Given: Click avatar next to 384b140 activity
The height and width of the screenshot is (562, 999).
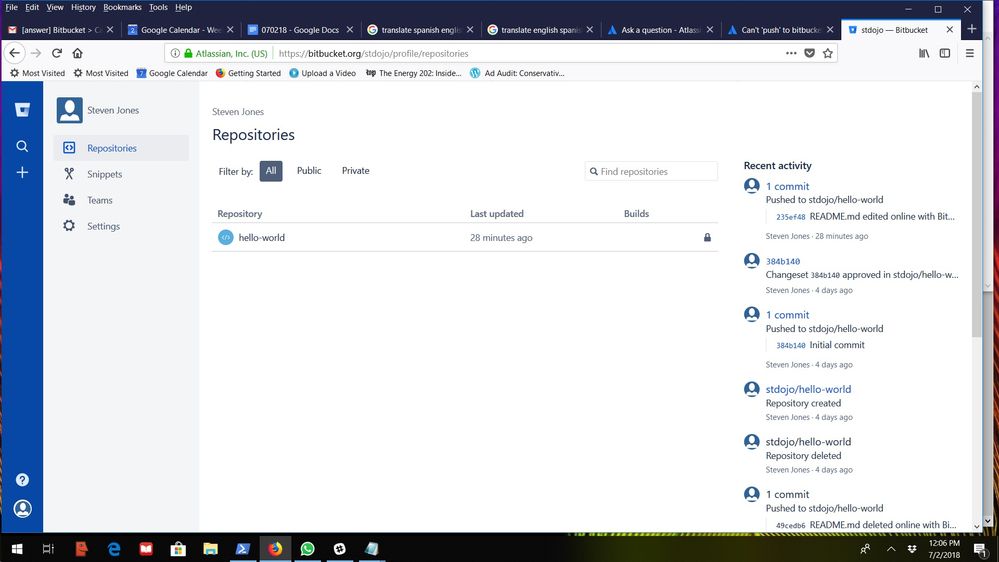Looking at the screenshot, I should [x=752, y=261].
